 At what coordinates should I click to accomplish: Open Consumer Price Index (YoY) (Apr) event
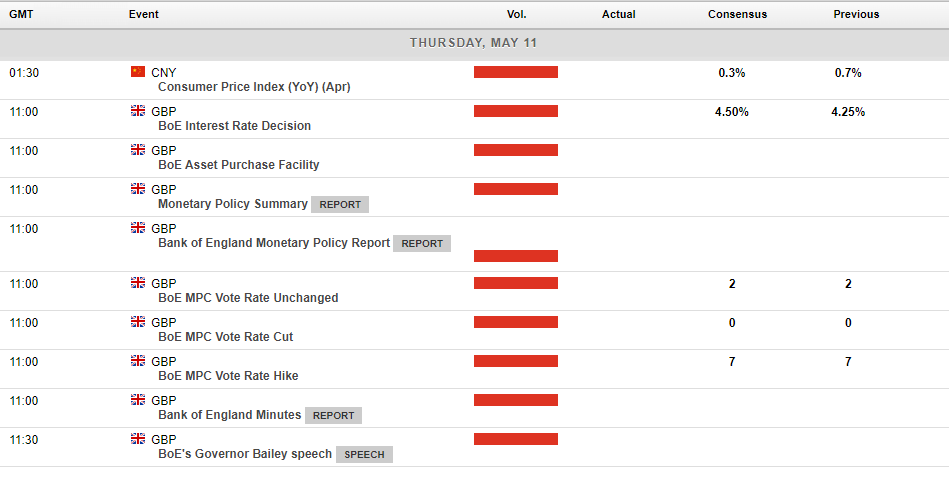254,87
